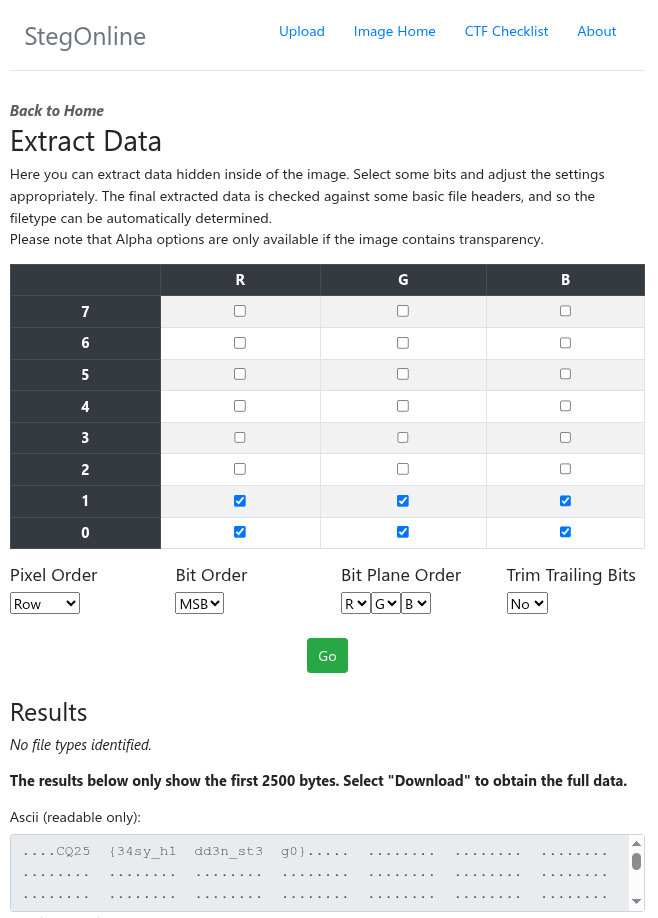Check the G bit 5 checkbox
This screenshot has height=918, width=658.
pyautogui.click(x=403, y=374)
